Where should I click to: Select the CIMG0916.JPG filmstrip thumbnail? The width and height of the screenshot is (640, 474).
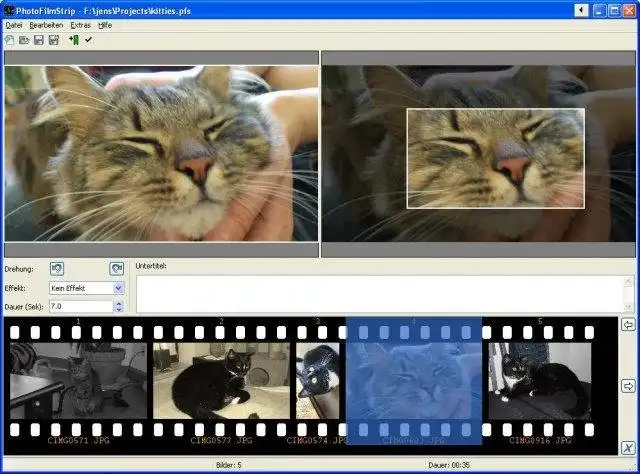tap(540, 381)
